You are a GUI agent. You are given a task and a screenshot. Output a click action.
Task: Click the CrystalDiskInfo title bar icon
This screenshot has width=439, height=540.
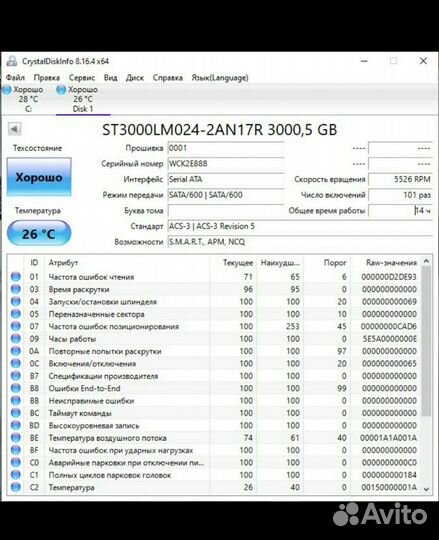[x=12, y=61]
